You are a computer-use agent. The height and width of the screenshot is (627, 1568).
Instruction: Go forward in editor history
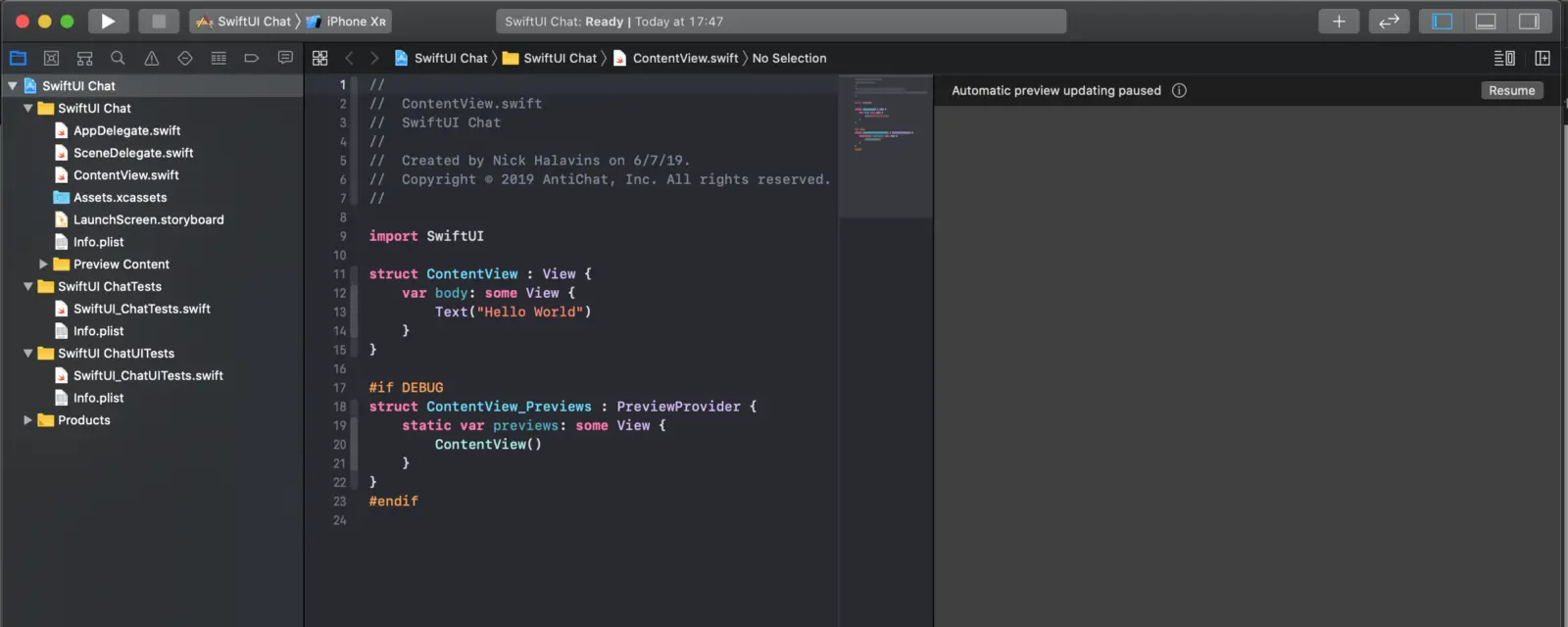click(x=374, y=58)
